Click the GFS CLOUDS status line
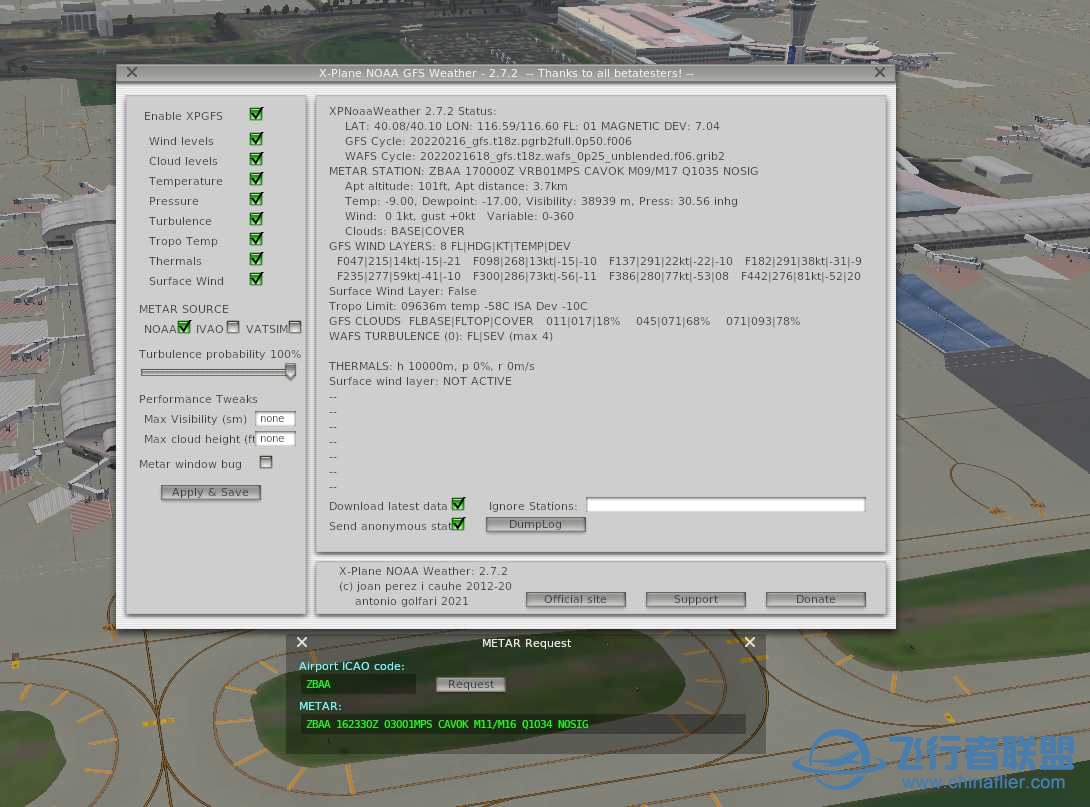The image size is (1090, 807). 564,321
